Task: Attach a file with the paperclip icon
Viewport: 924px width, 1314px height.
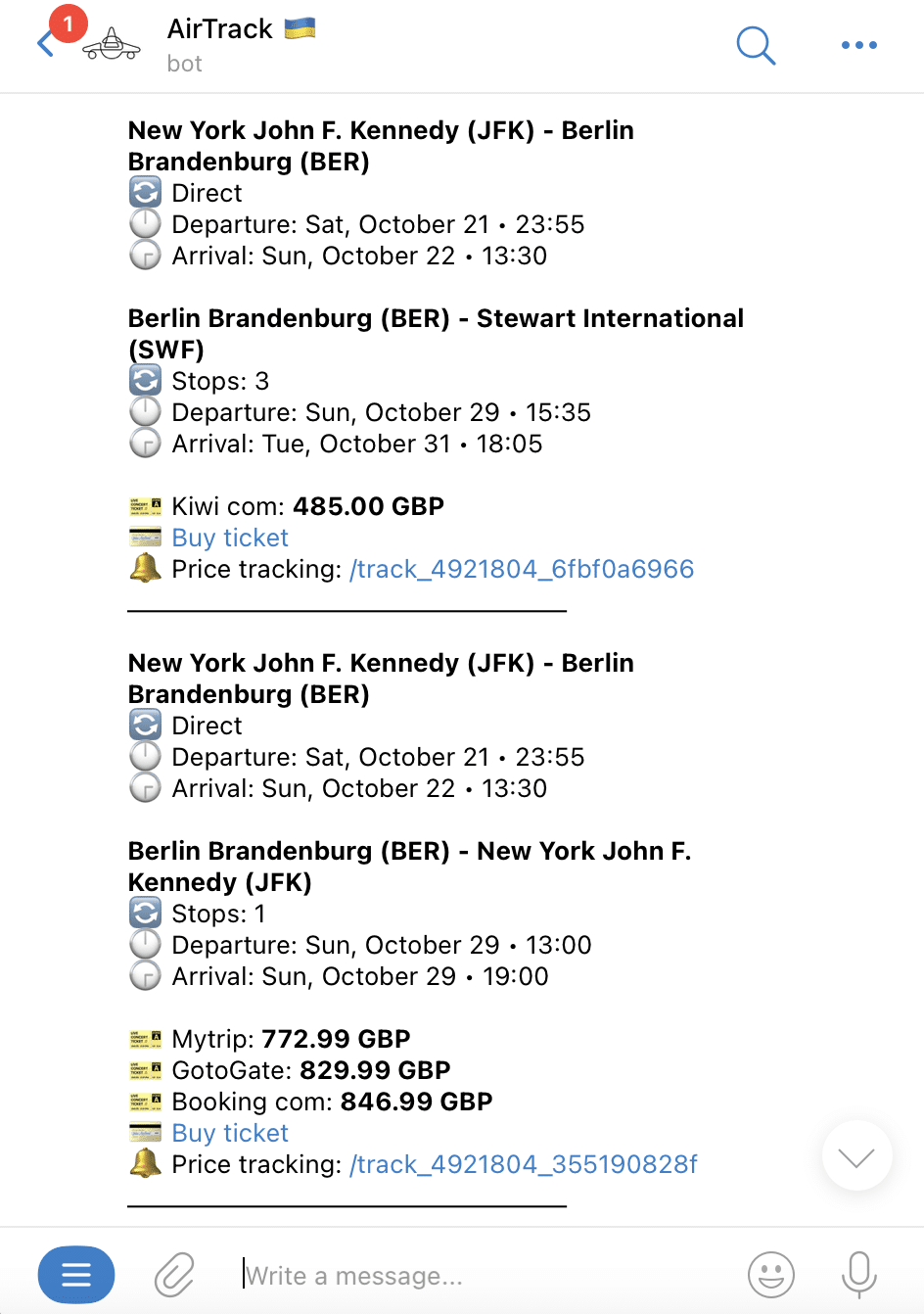Action: pos(174,1275)
